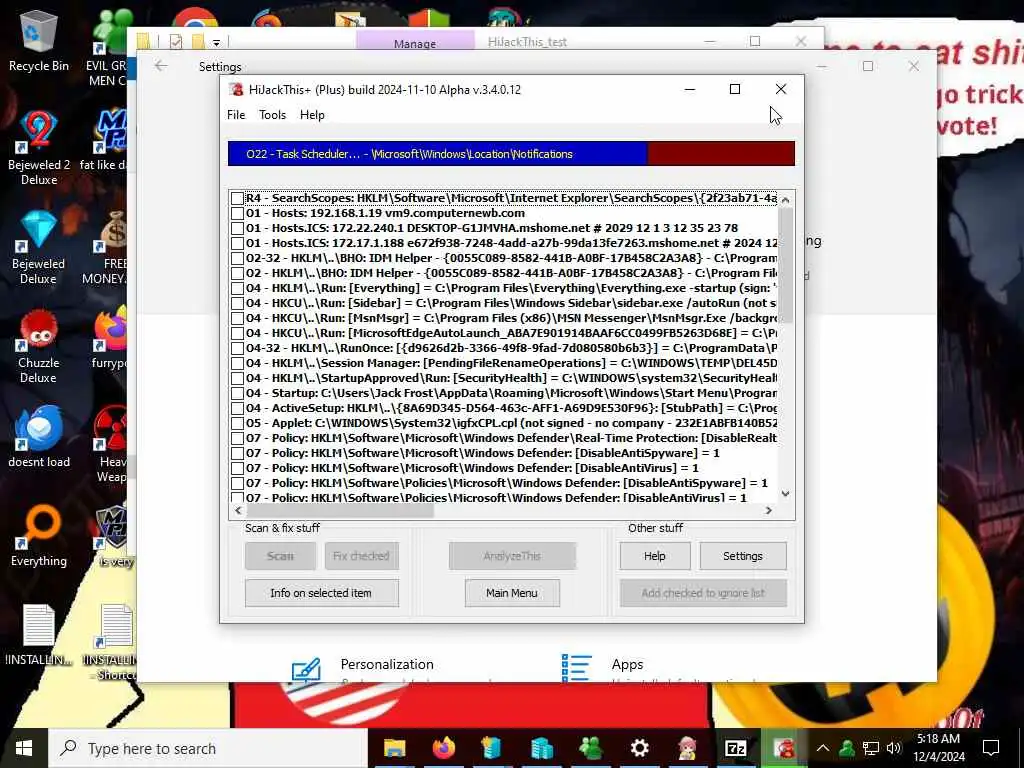This screenshot has width=1024, height=768.
Task: Switch to the HiJackThis taskbar icon
Action: click(x=784, y=748)
